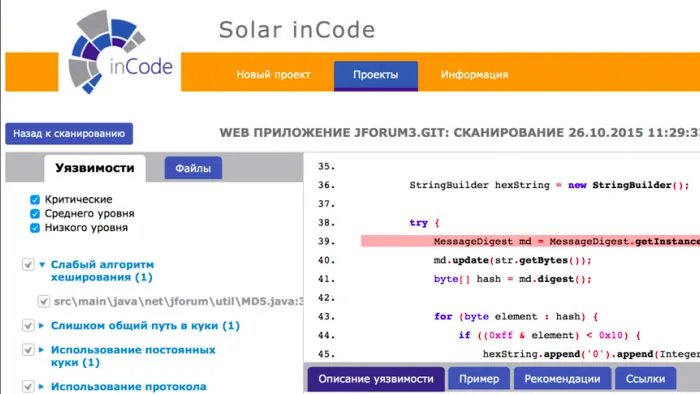Click the Solar inCode logo

coord(120,51)
